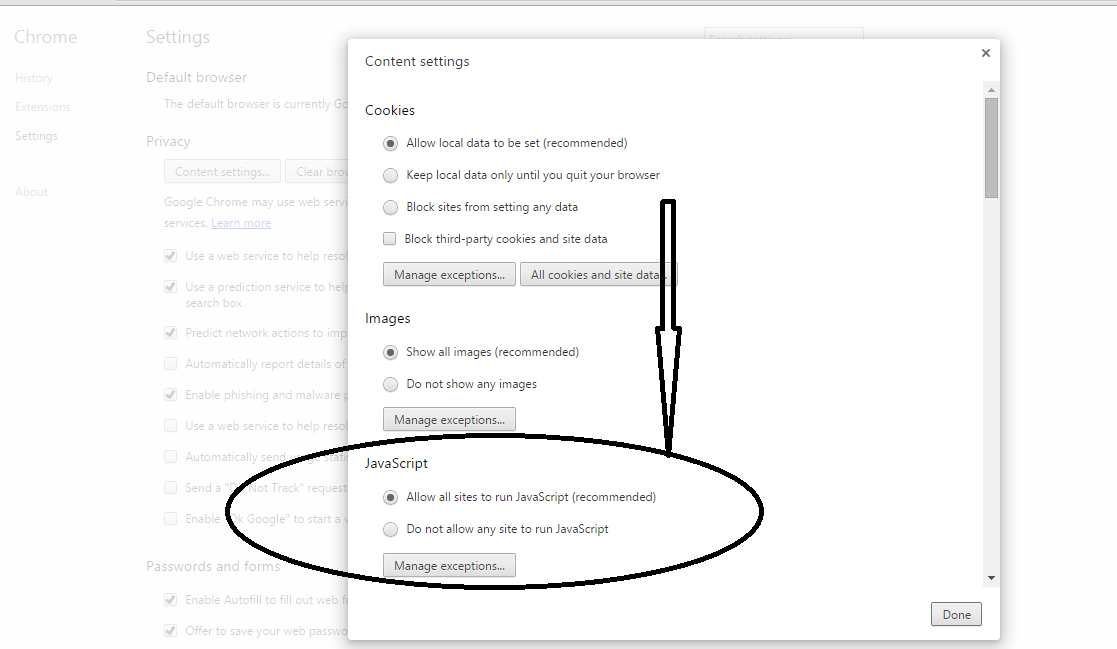
Task: Enable "Block third-party cookies and site data"
Action: pos(389,238)
